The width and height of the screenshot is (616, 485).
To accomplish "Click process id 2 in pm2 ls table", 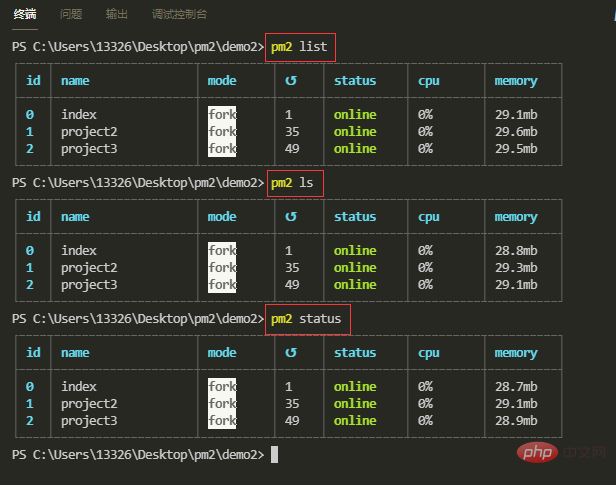I will pos(30,285).
